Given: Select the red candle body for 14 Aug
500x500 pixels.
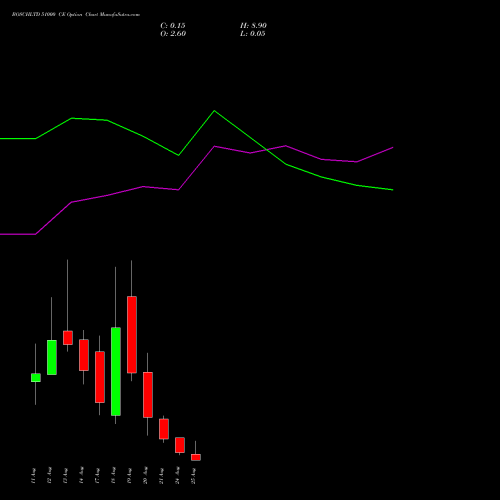Looking at the screenshot, I should pyautogui.click(x=84, y=355).
